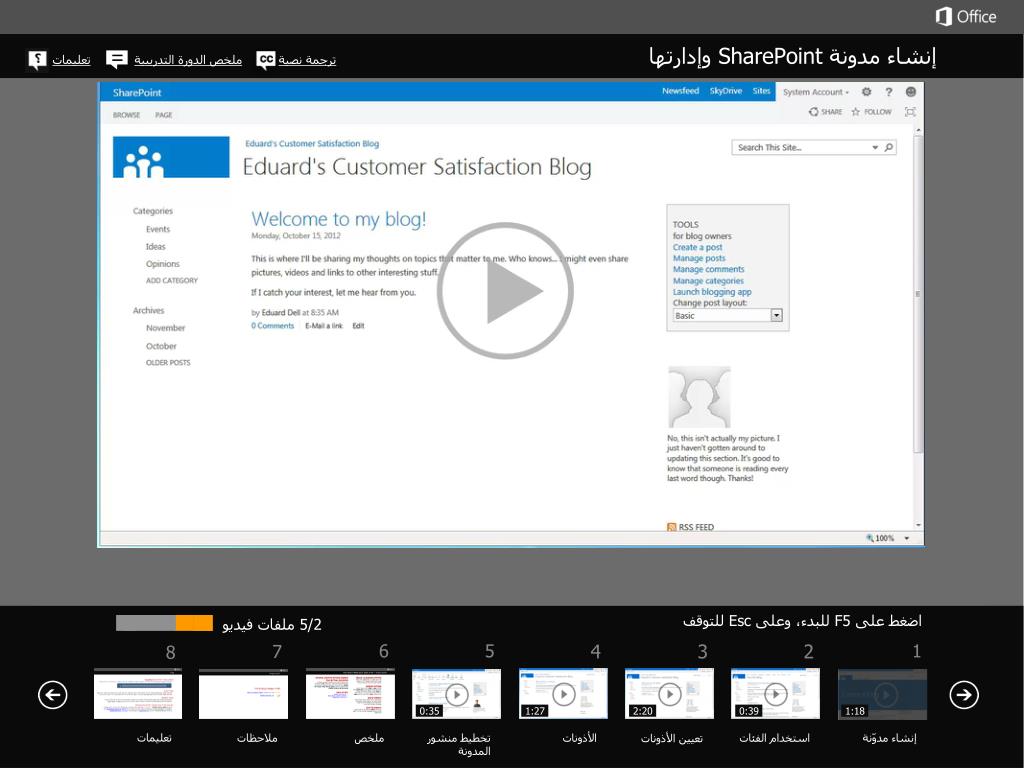
Task: Click the blog site logo image
Action: point(171,157)
